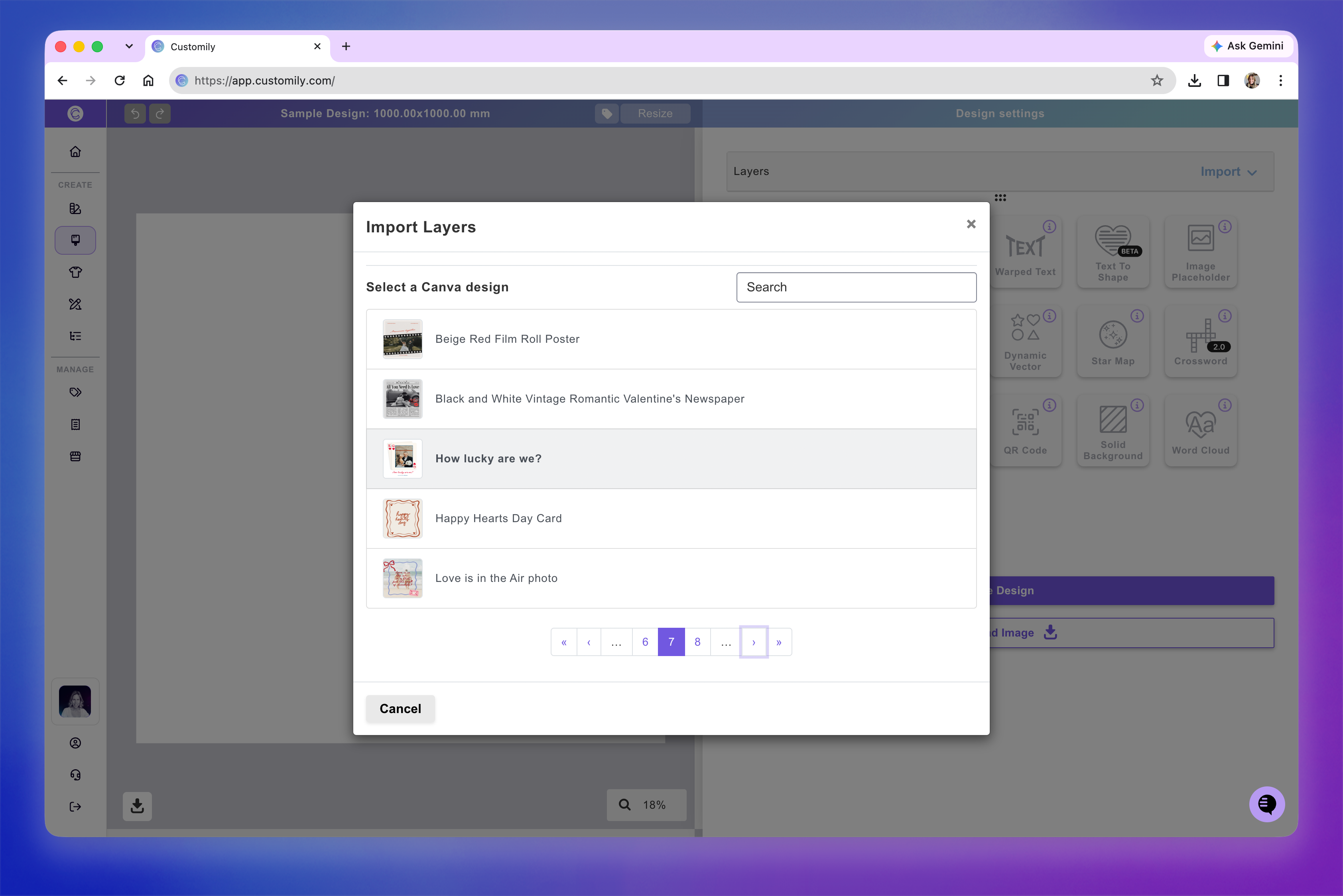Go to last page of designs
The image size is (1343, 896).
point(779,642)
